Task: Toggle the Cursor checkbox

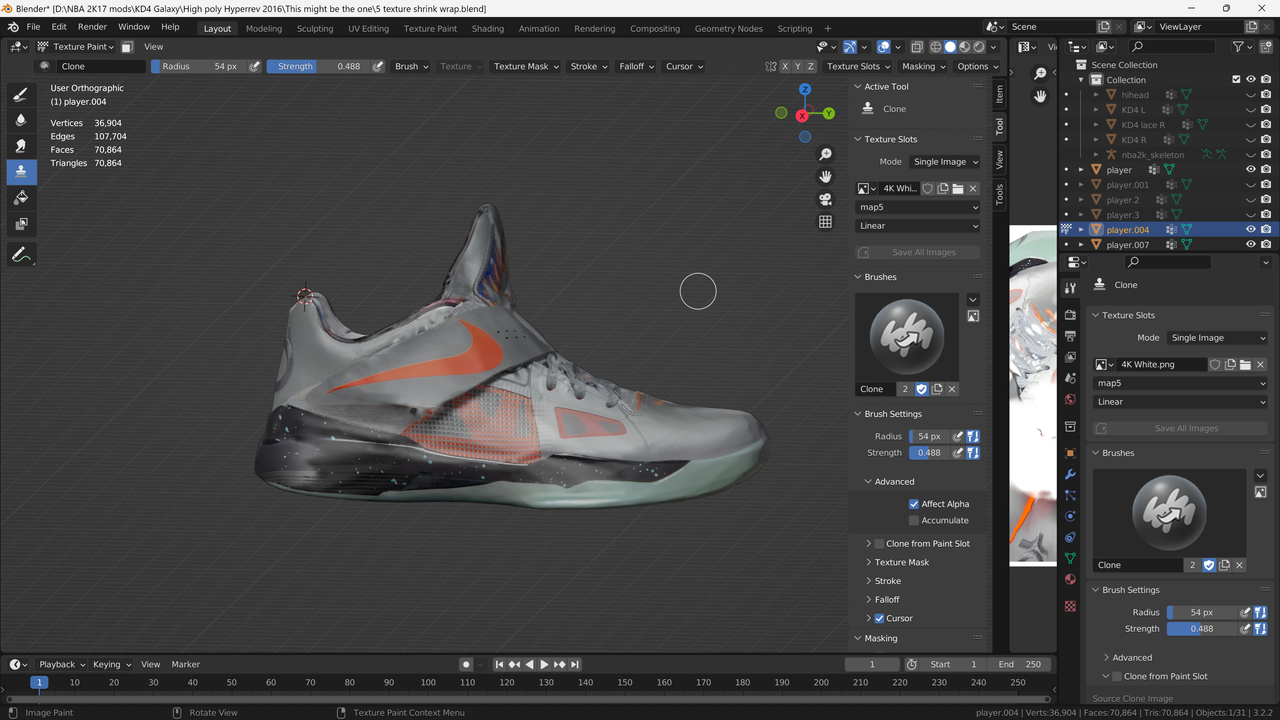Action: click(879, 618)
